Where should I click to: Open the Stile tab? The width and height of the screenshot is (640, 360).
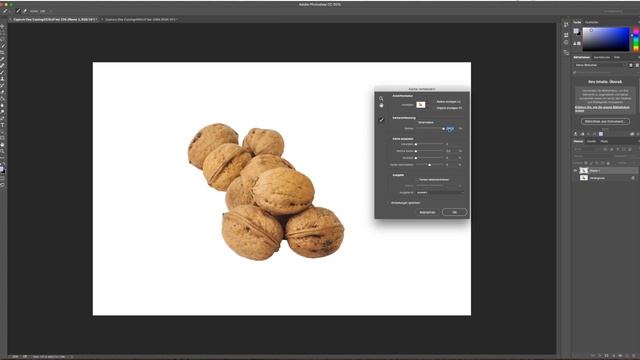617,57
